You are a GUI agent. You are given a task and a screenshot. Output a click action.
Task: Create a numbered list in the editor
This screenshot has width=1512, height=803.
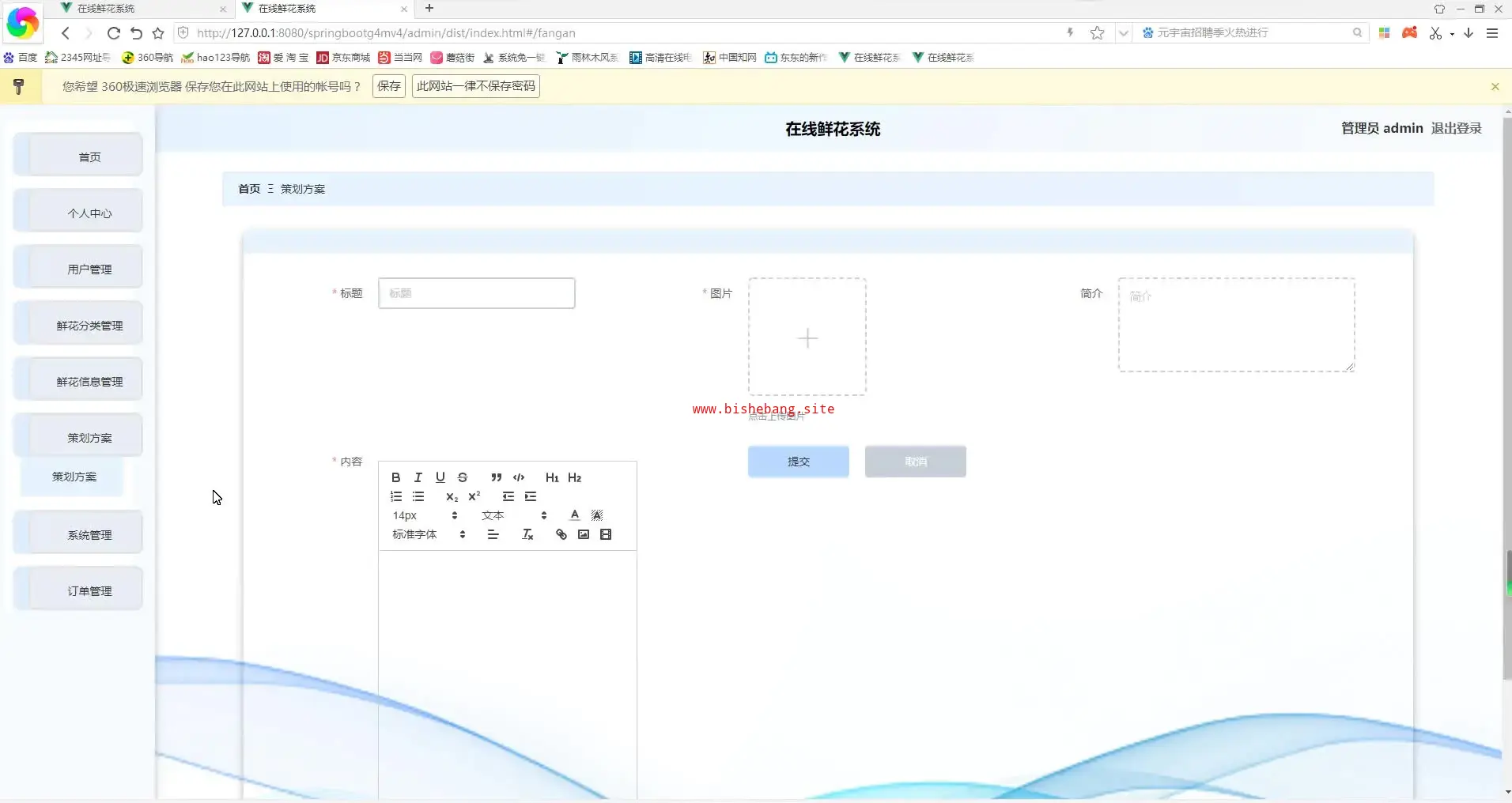tap(396, 496)
